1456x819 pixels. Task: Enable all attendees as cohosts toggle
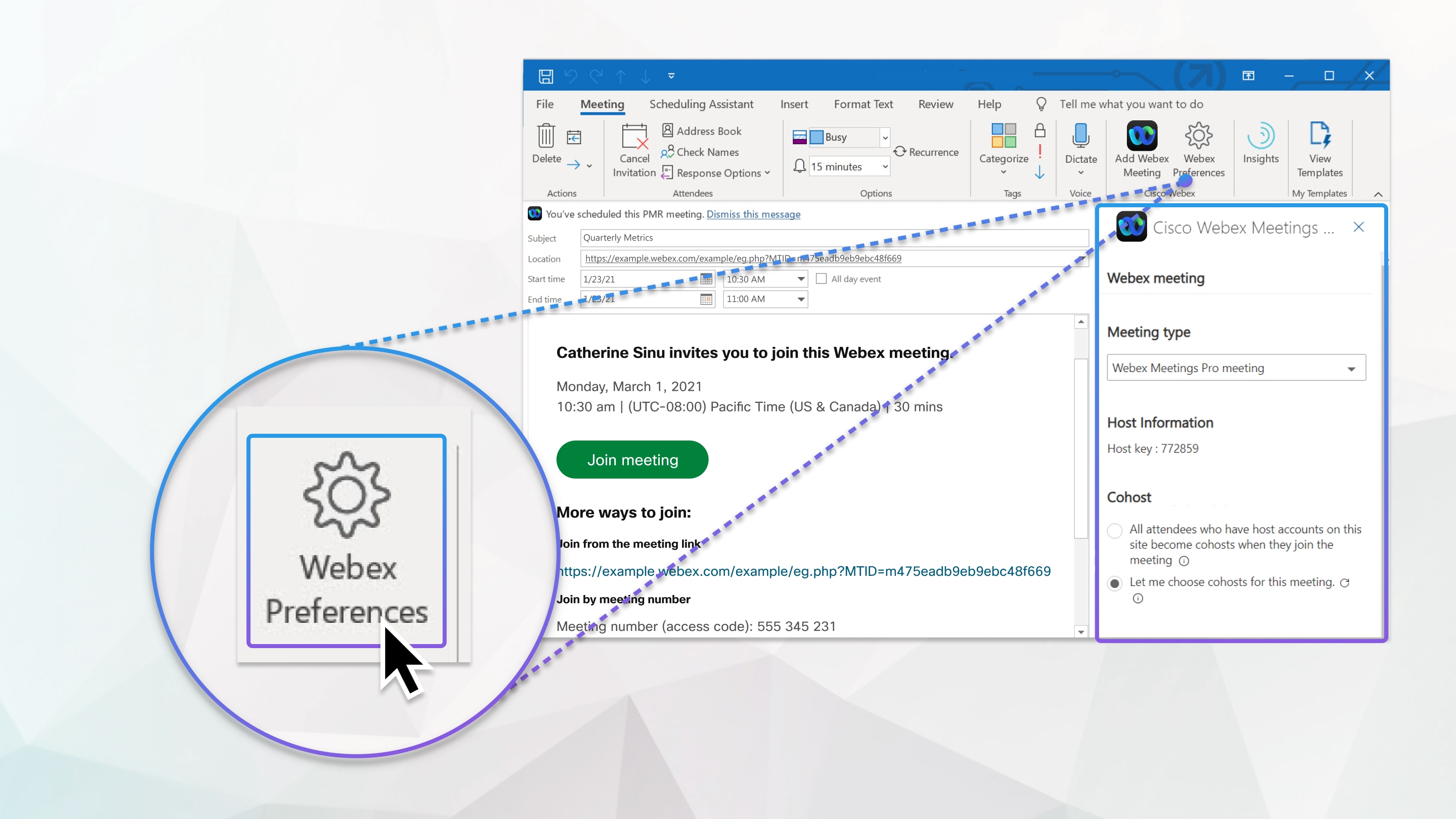1114,529
